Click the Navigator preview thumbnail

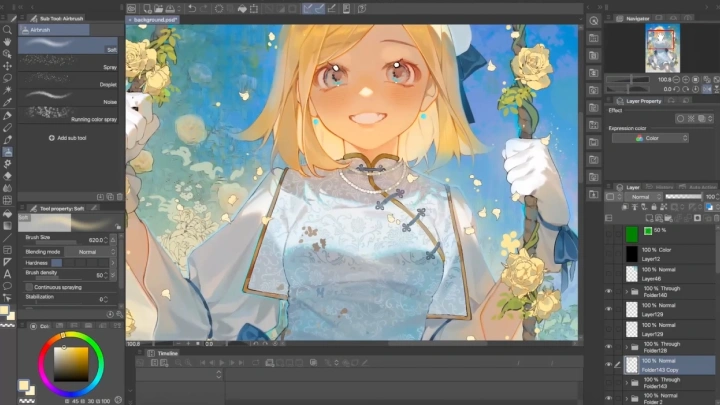pos(659,48)
